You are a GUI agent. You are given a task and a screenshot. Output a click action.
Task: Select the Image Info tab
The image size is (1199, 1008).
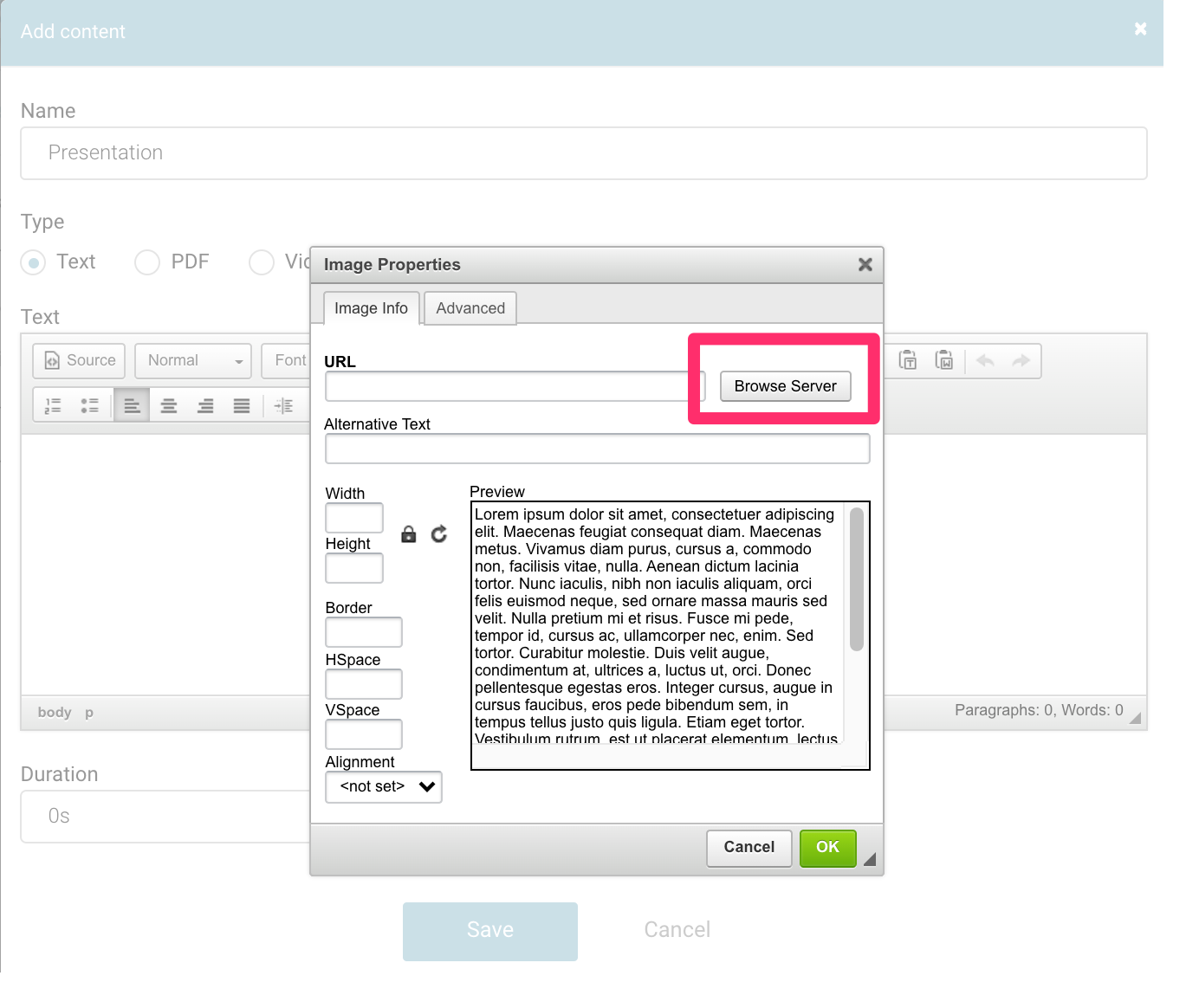tap(371, 308)
